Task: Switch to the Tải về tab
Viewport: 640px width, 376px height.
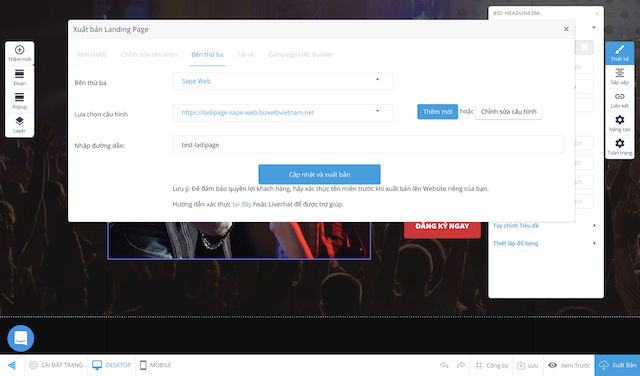Action: click(246, 54)
